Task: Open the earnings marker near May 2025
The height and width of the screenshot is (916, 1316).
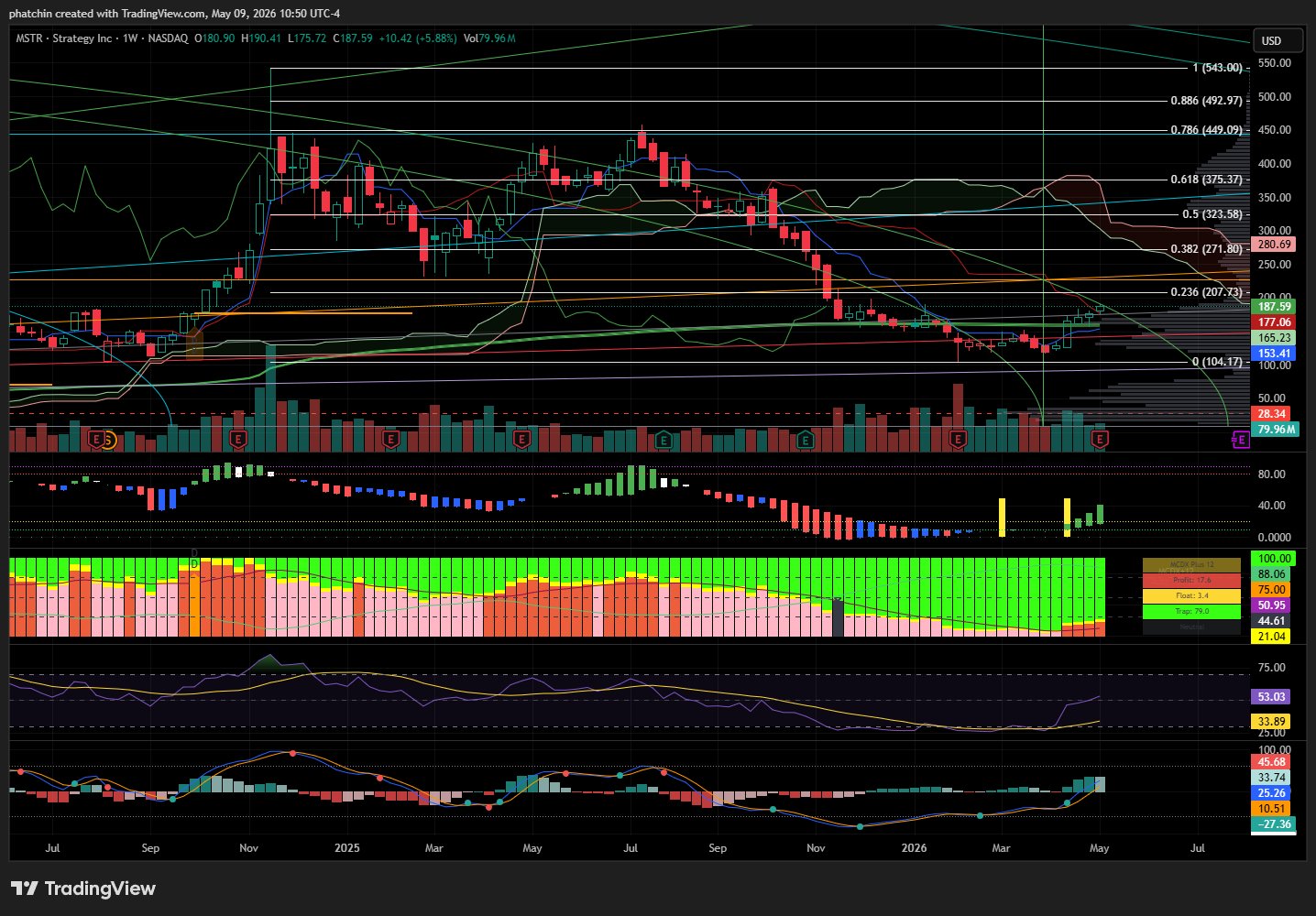Action: 521,441
